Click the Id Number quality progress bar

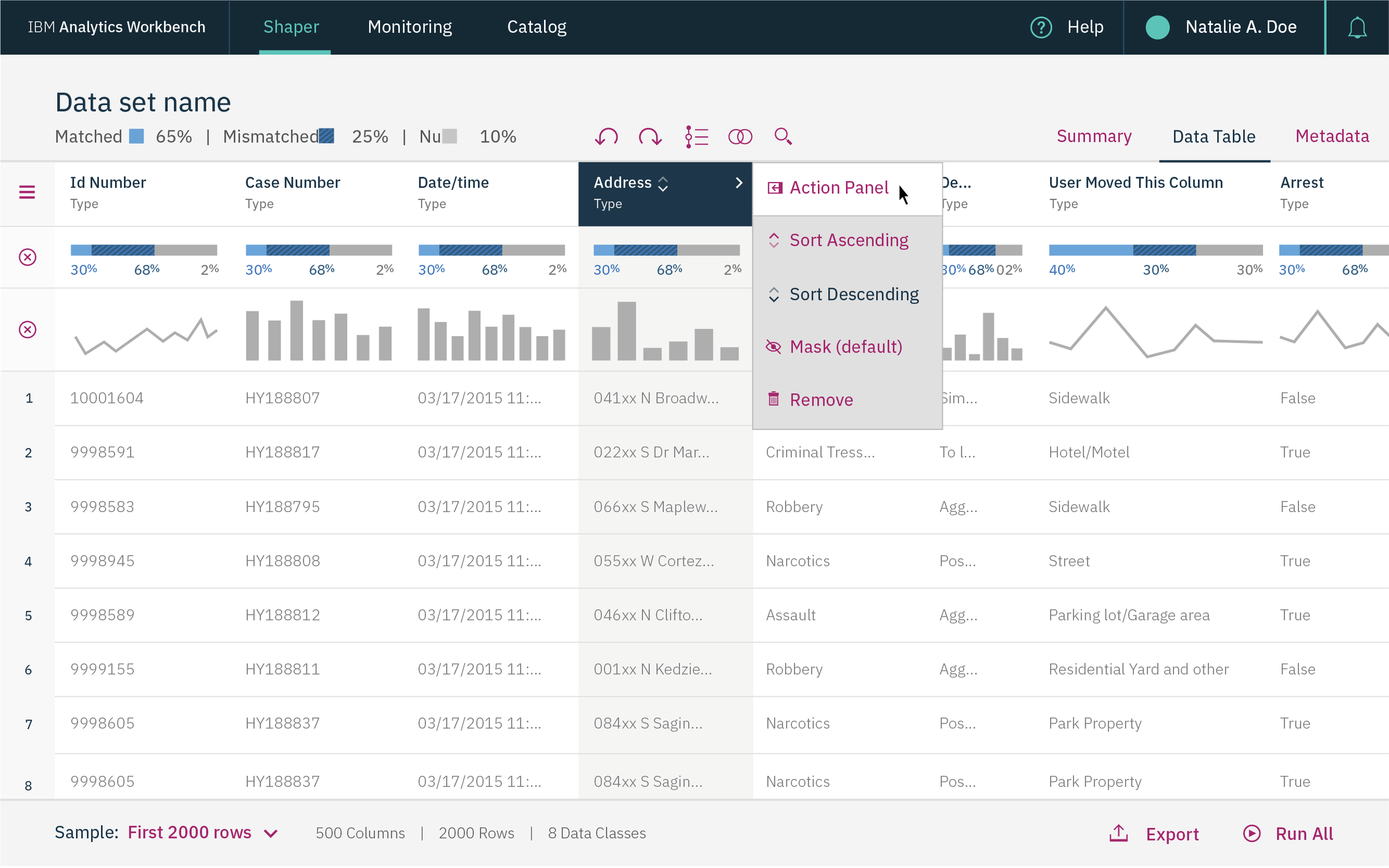point(143,250)
